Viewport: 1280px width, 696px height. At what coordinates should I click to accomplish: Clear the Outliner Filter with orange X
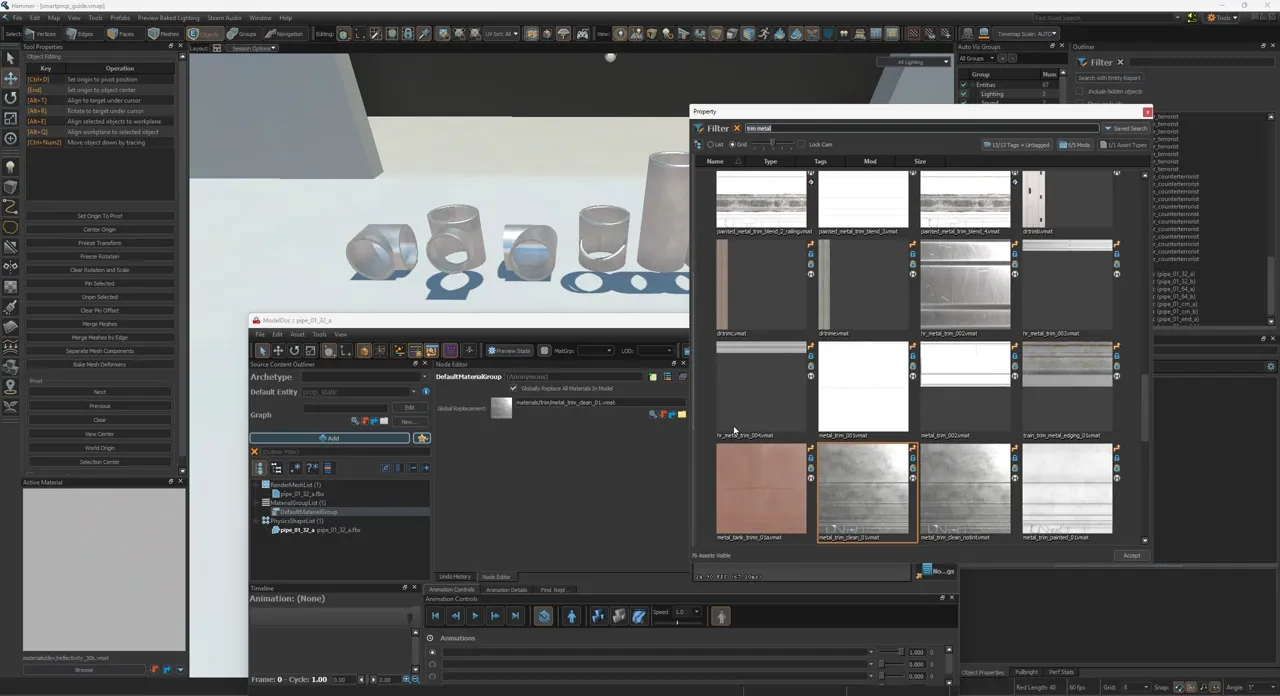coord(254,452)
